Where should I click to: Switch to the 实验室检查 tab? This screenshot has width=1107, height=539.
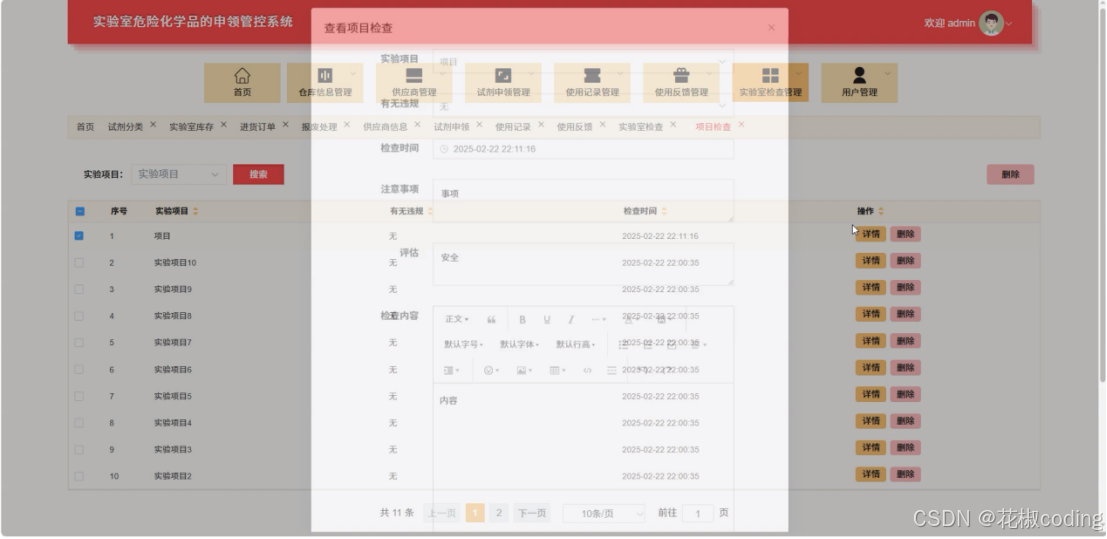(x=641, y=127)
